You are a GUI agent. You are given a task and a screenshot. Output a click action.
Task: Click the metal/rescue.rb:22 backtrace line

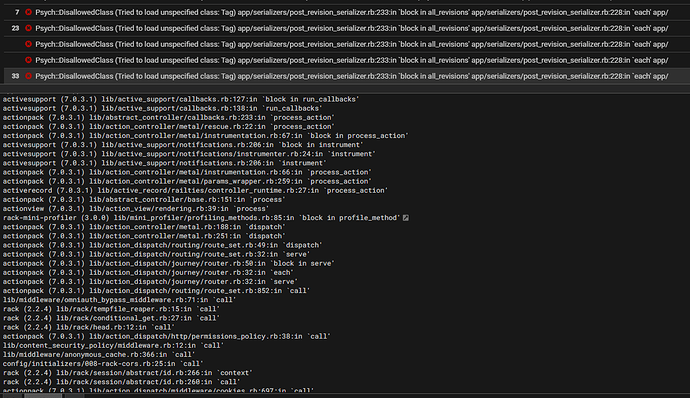pyautogui.click(x=169, y=127)
